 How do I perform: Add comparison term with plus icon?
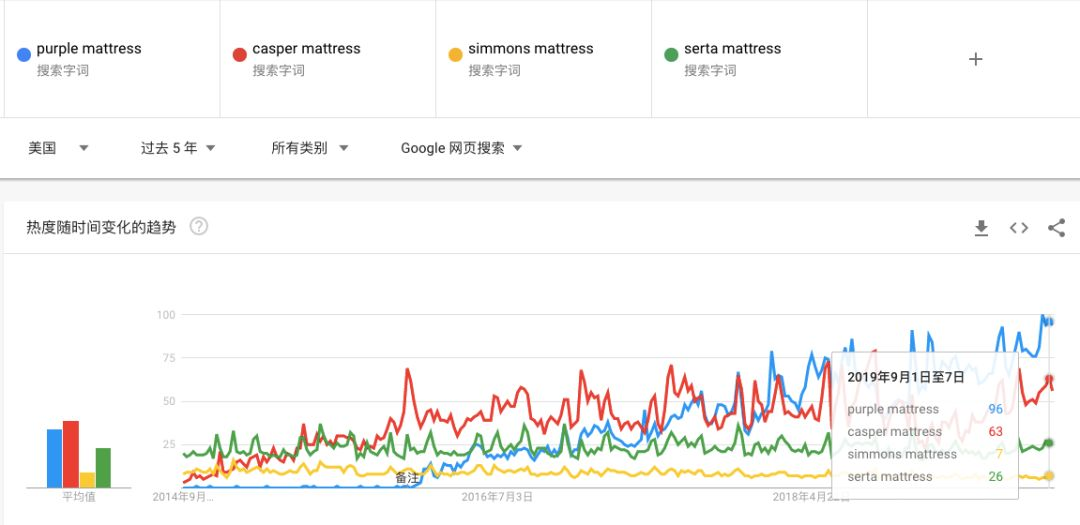click(975, 59)
